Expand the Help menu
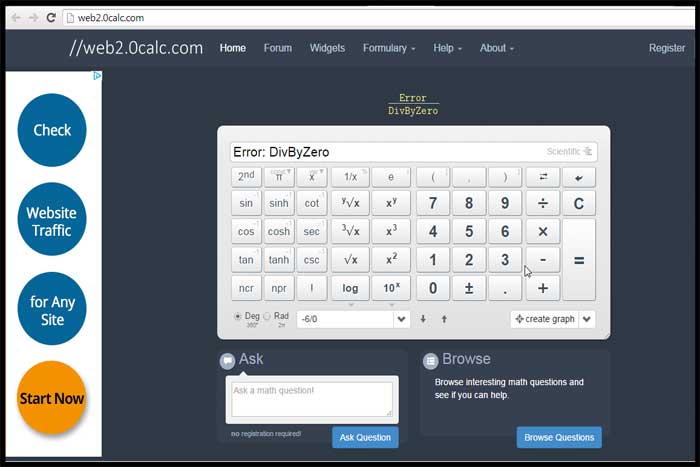Screen dimensions: 700x467 pyautogui.click(x=447, y=48)
